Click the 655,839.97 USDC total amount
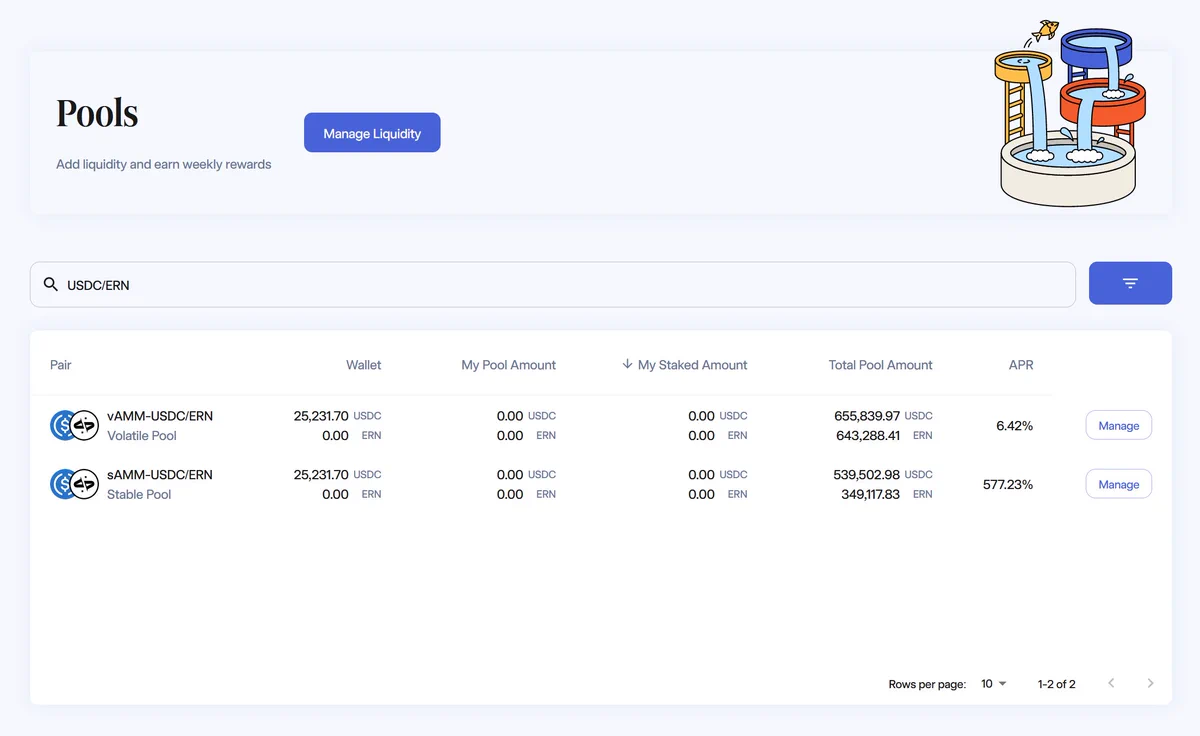 click(x=883, y=416)
